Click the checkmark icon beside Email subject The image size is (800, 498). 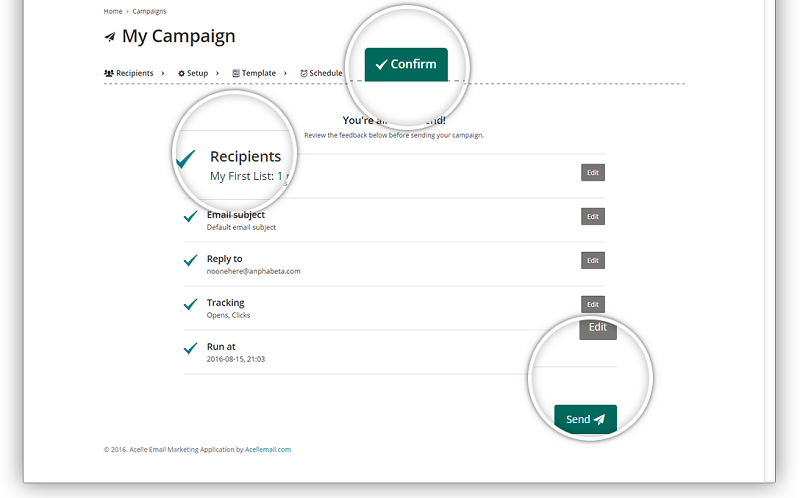(x=190, y=217)
